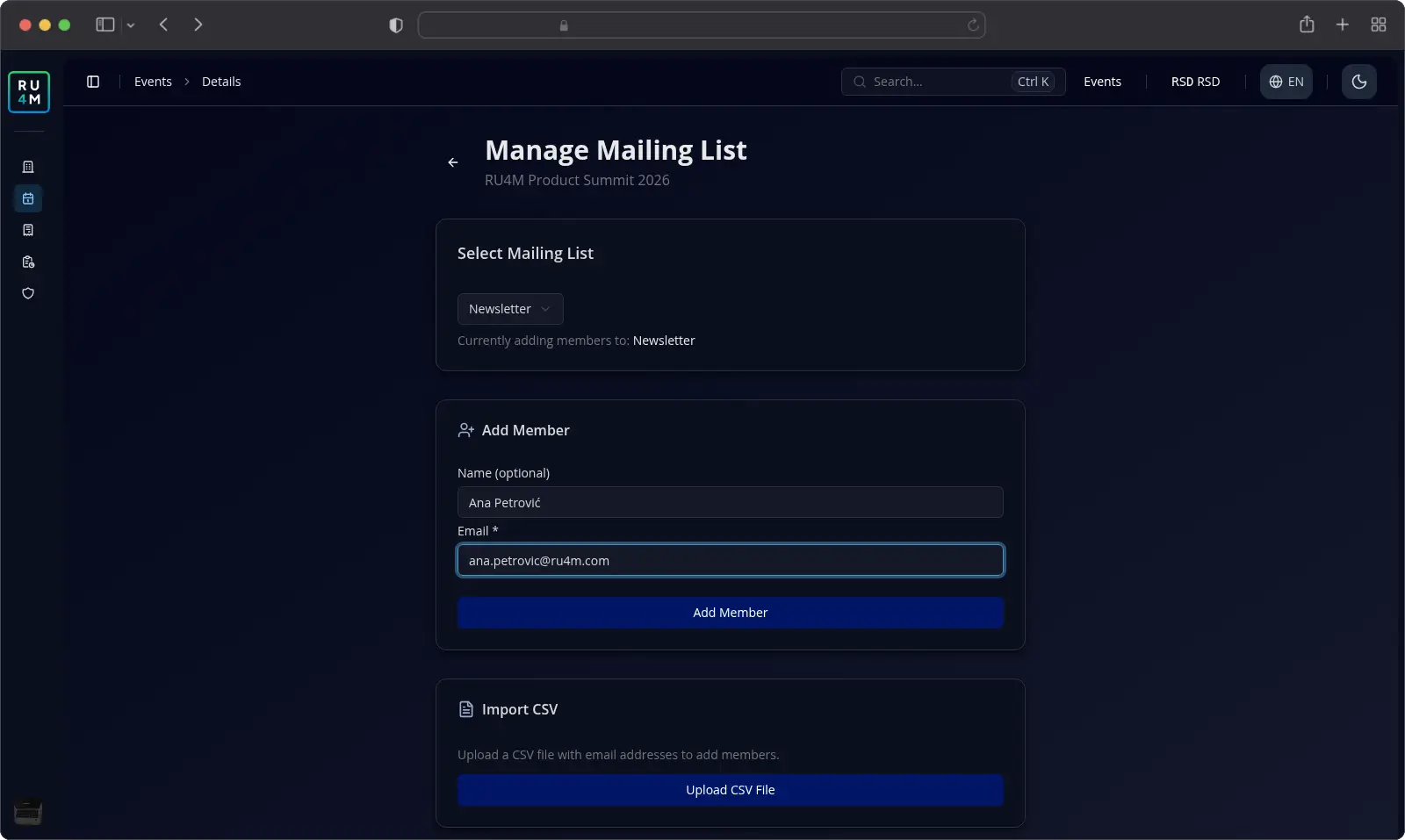Viewport: 1405px width, 840px height.
Task: Click browser back arrow
Action: (163, 25)
